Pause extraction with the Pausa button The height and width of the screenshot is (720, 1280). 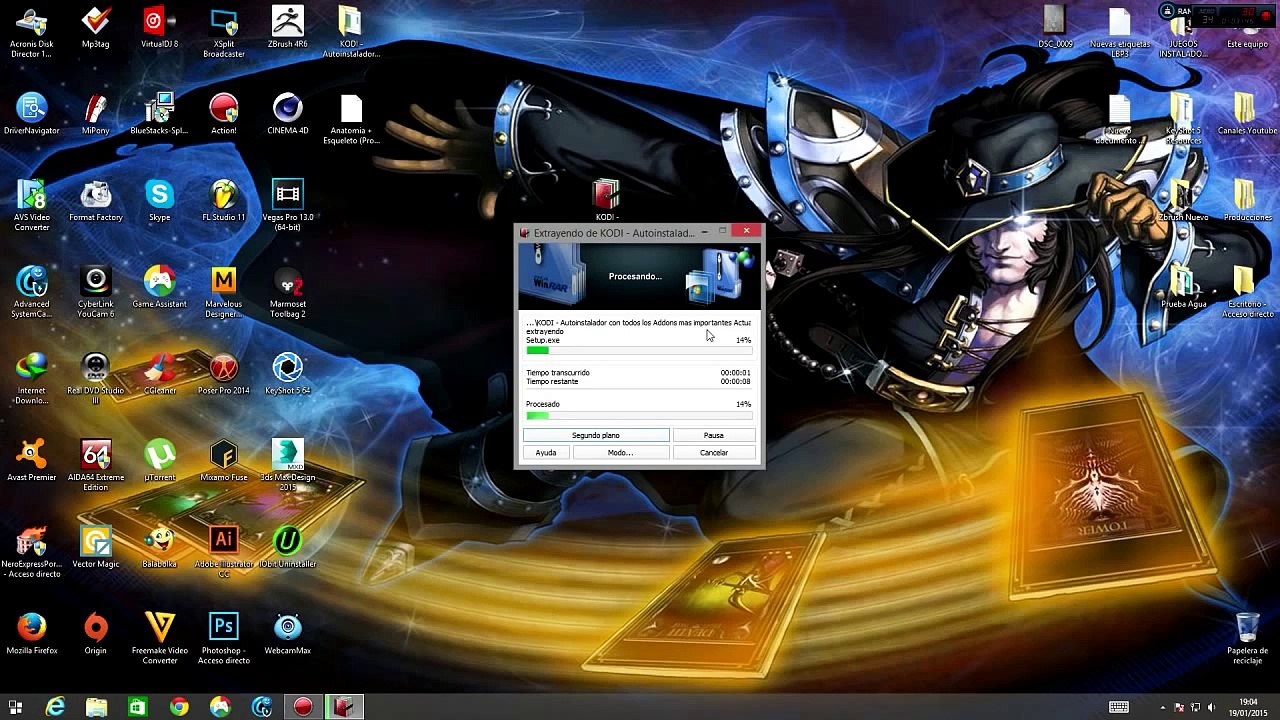[x=714, y=435]
